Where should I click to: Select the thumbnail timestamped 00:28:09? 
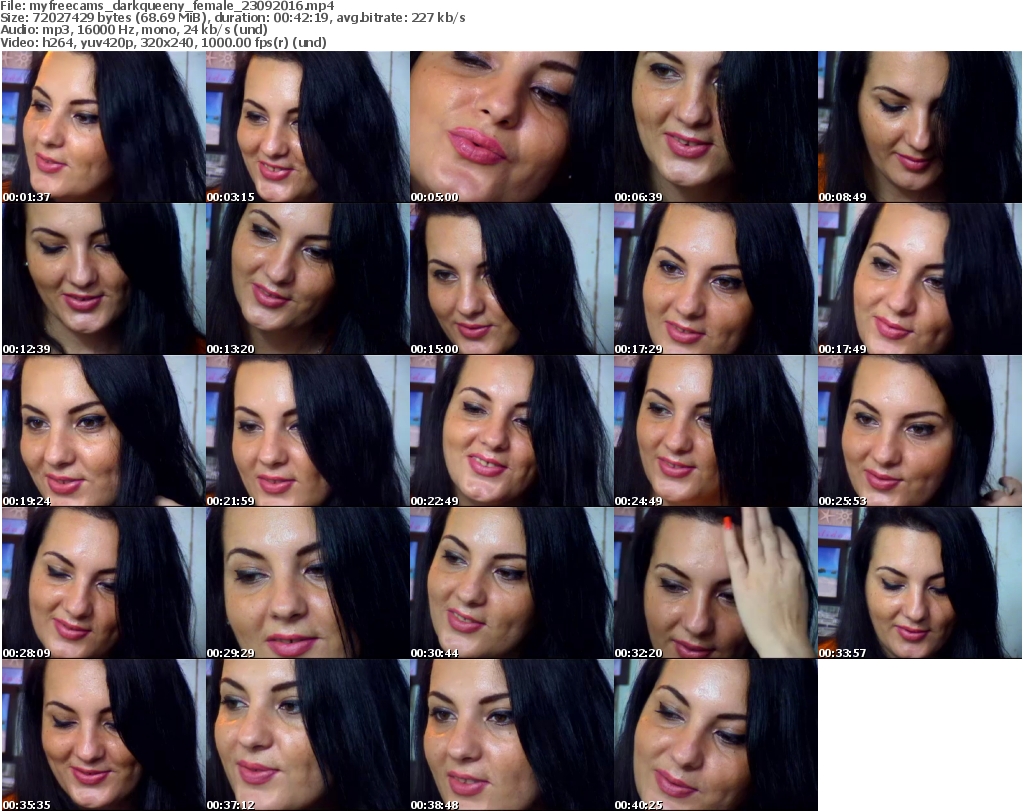click(104, 583)
